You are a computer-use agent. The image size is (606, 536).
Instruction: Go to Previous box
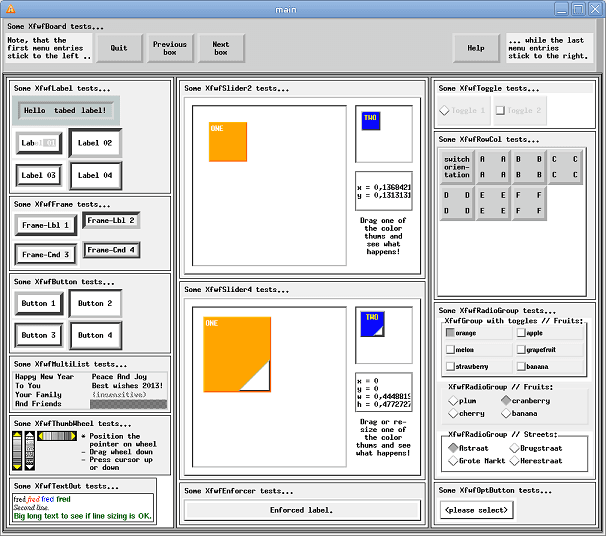(x=170, y=48)
